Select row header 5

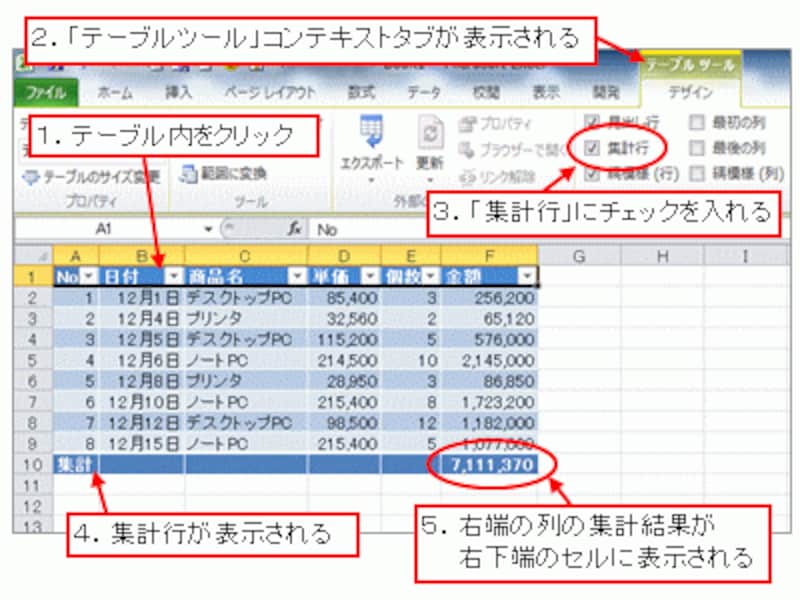[32, 360]
